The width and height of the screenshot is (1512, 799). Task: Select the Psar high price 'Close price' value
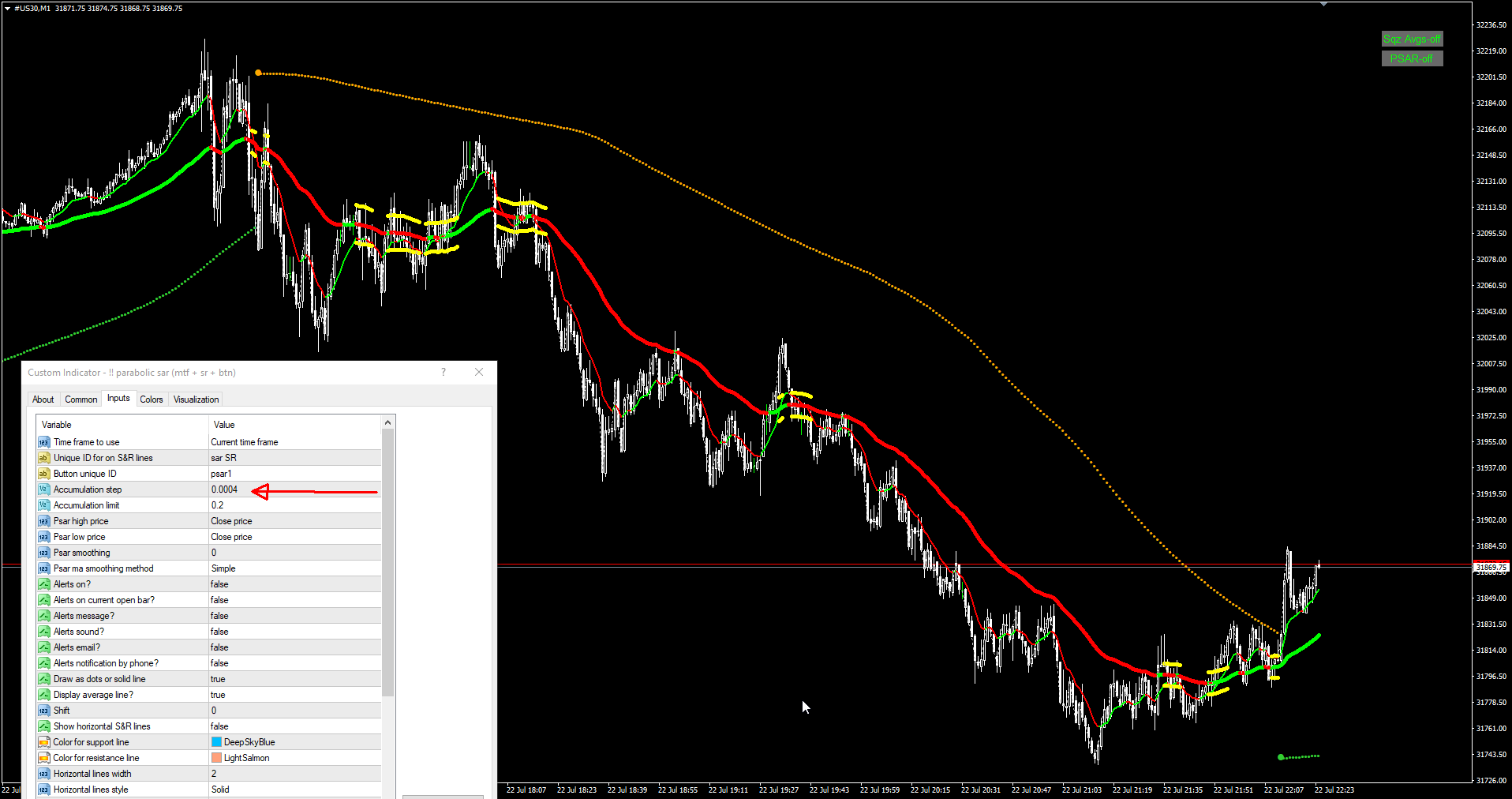coord(231,521)
